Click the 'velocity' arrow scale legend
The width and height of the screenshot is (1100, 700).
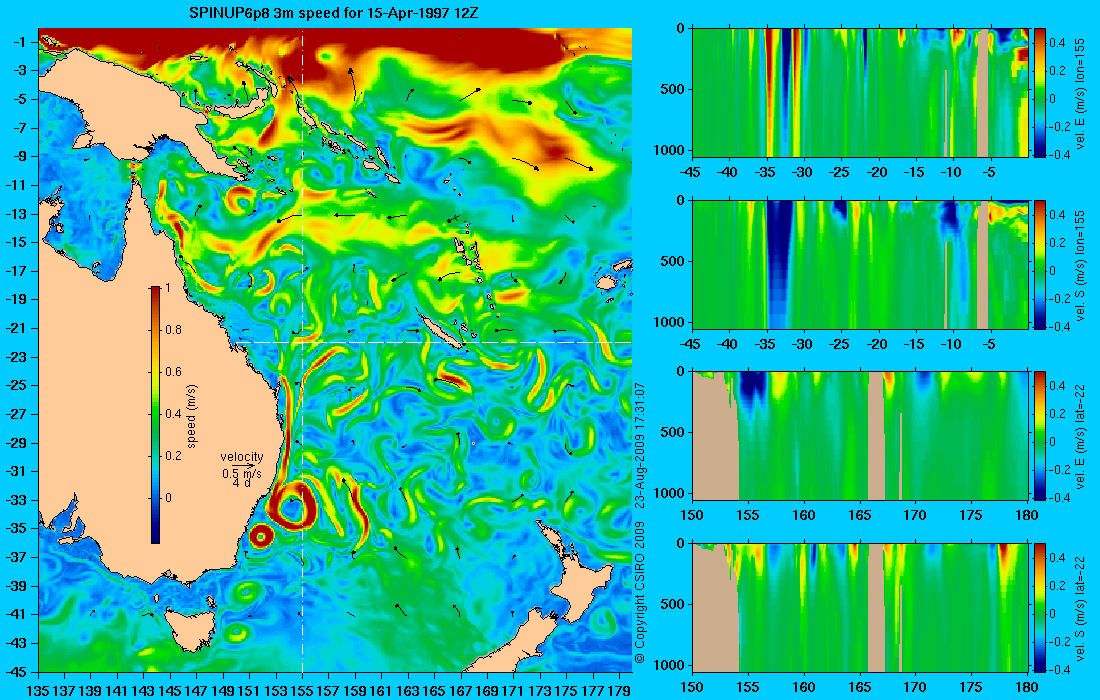click(242, 469)
